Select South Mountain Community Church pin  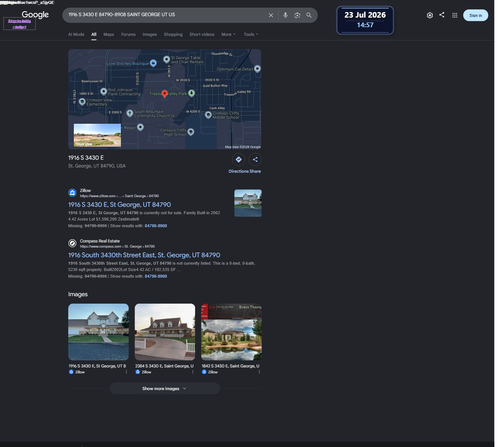tap(130, 113)
